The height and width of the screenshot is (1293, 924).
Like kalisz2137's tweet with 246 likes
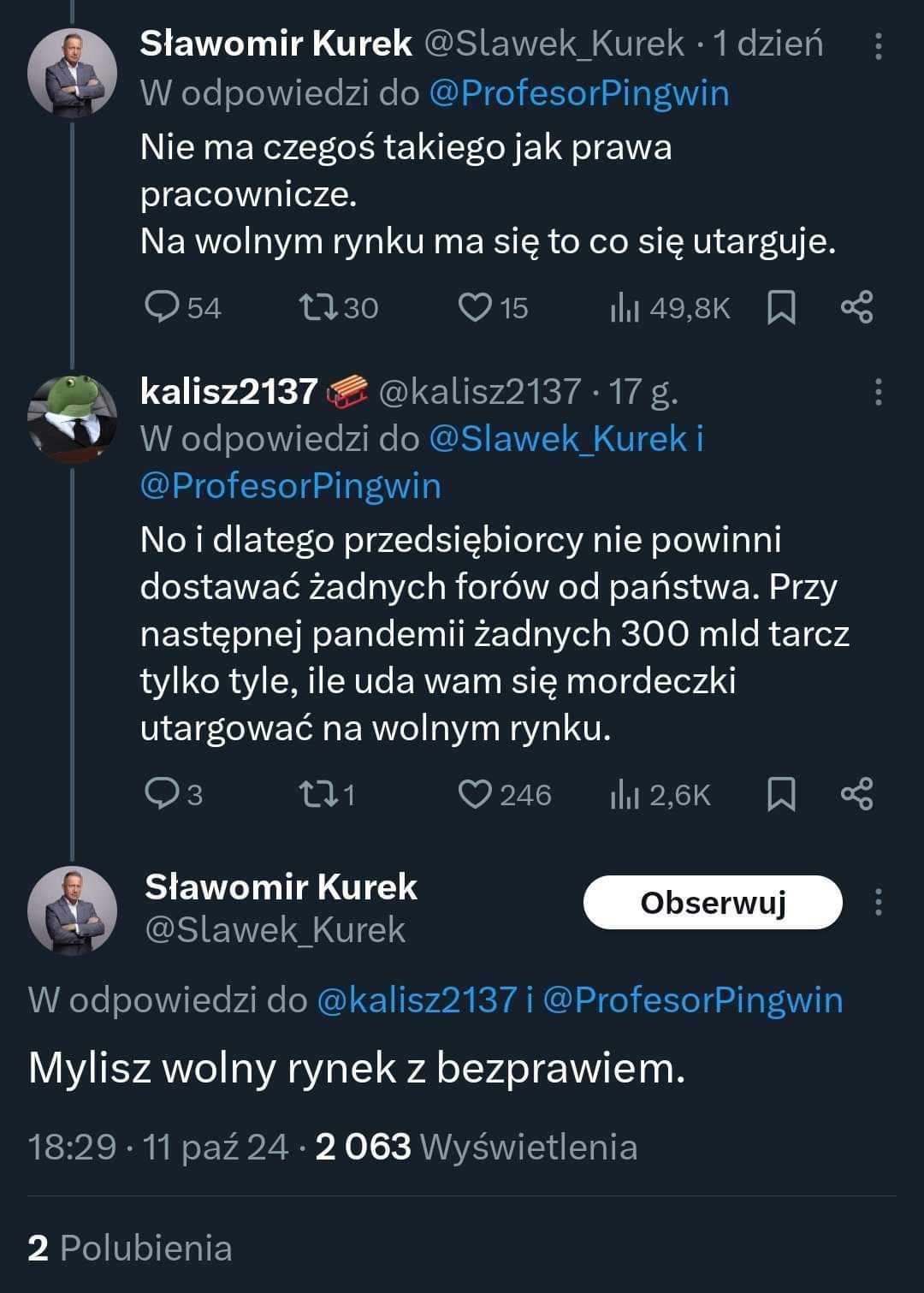coord(475,794)
